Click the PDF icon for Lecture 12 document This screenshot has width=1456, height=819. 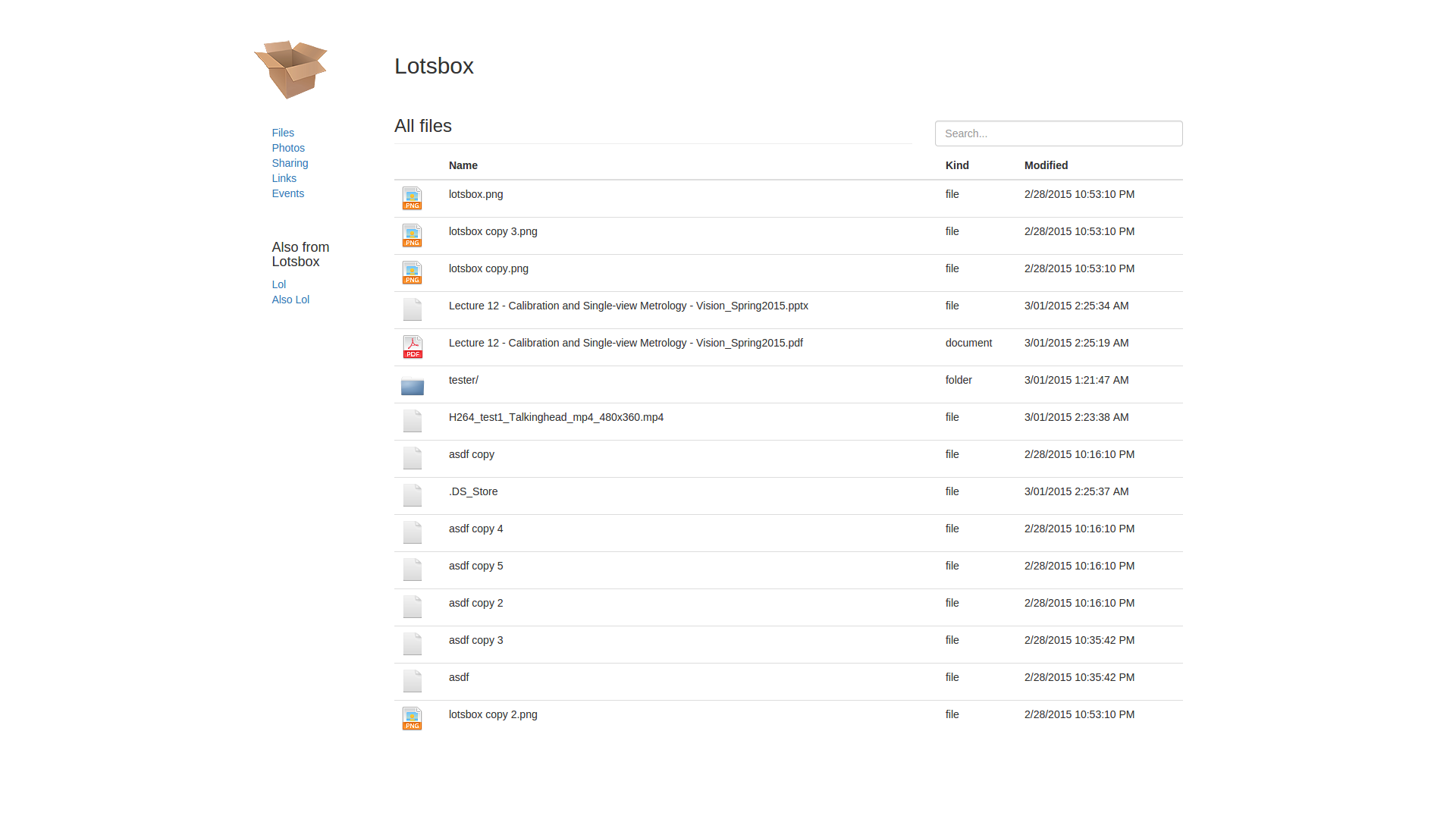(413, 347)
